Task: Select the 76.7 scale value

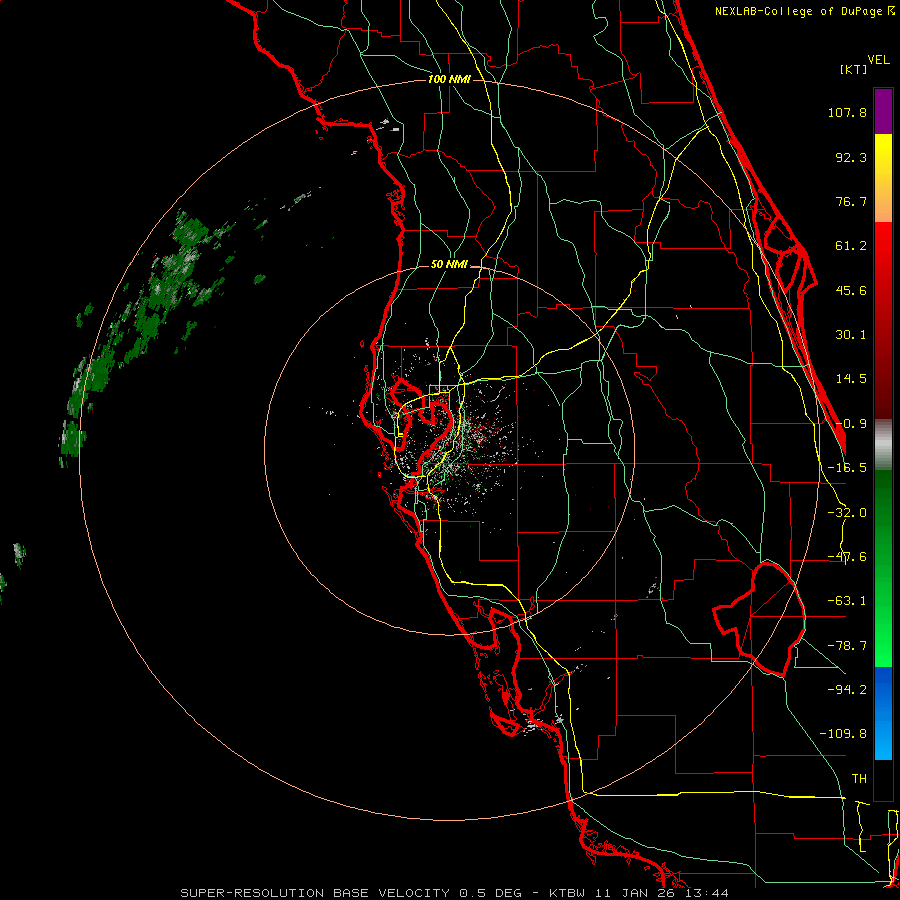Action: tap(851, 201)
